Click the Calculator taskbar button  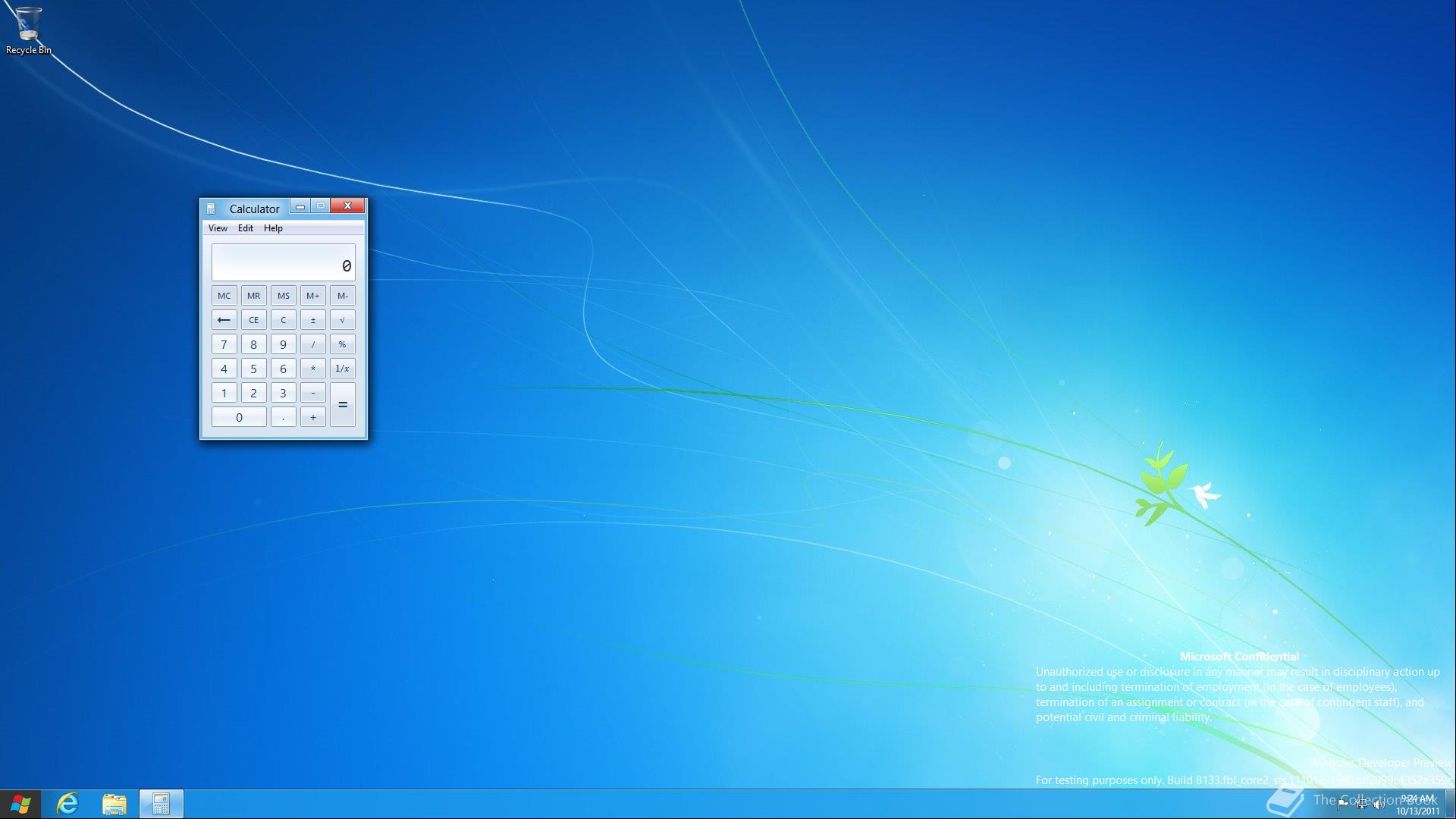tap(161, 804)
